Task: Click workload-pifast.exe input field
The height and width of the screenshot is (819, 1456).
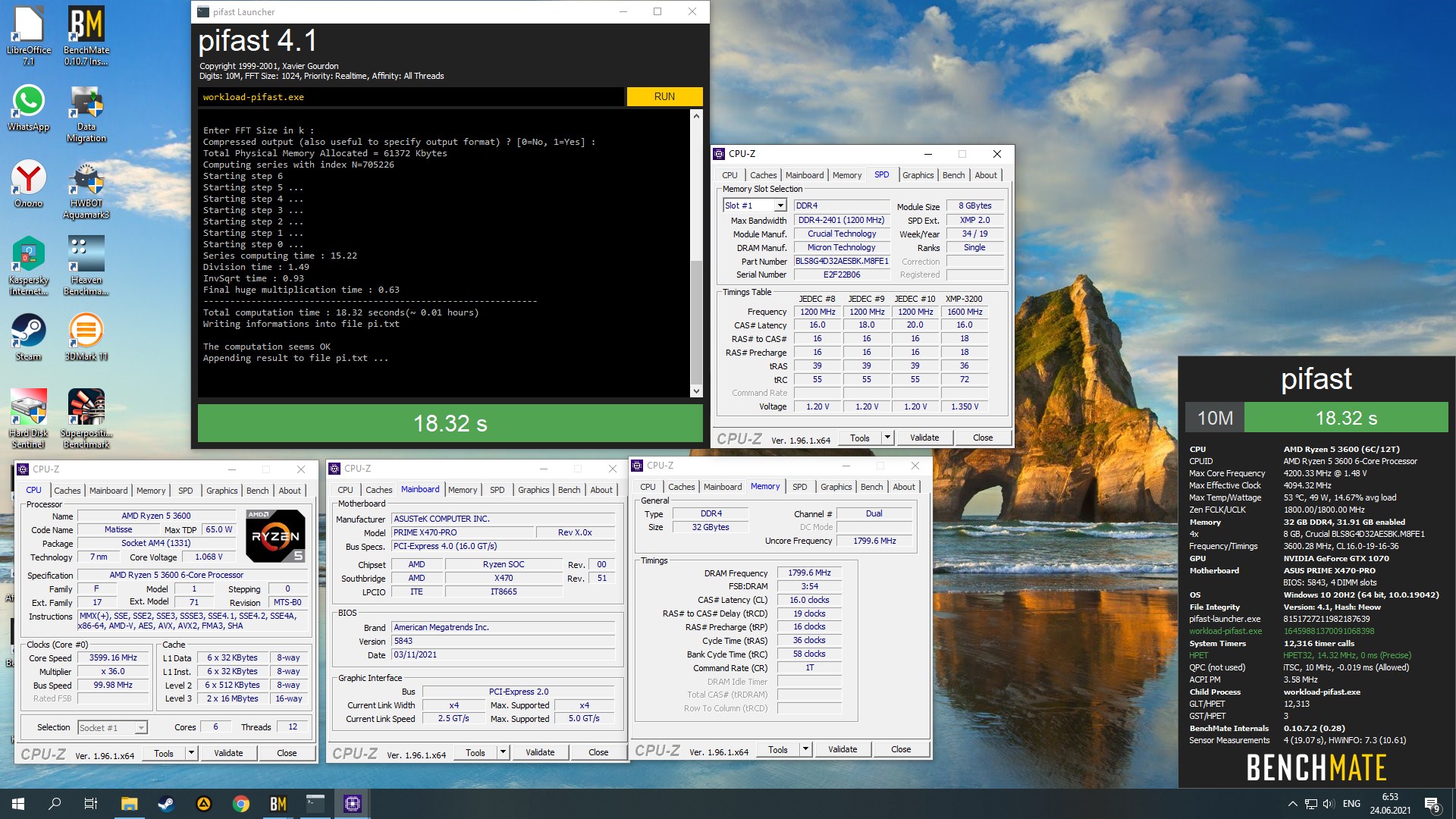Action: pyautogui.click(x=411, y=97)
